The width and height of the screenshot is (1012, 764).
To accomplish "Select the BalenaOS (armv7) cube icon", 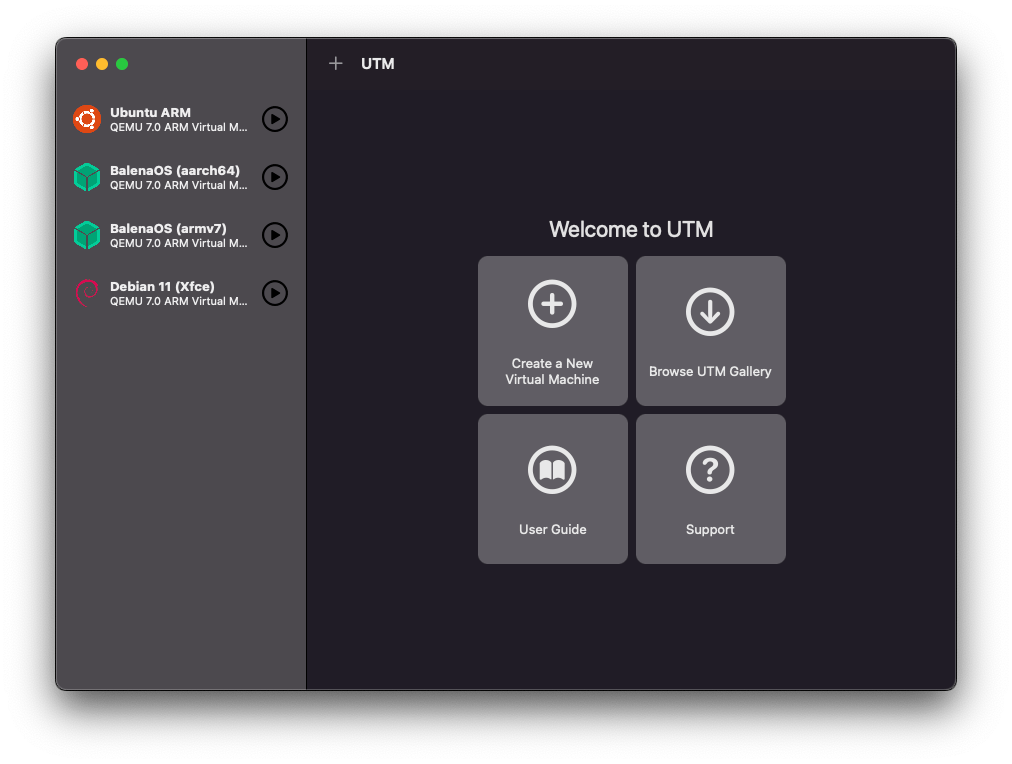I will (87, 235).
